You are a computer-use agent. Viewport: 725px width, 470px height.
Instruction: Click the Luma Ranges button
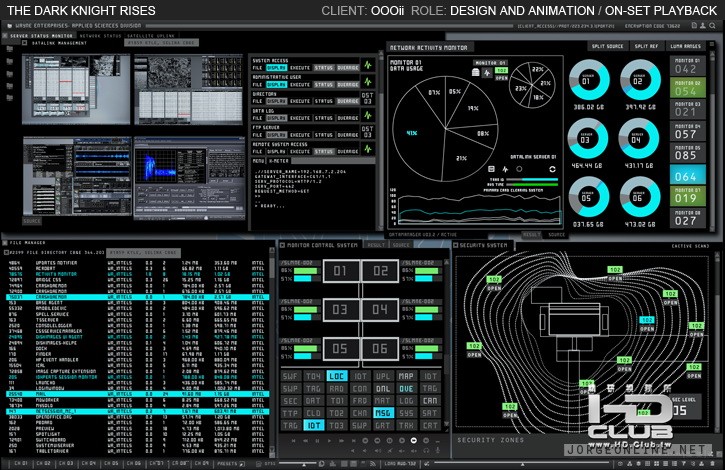click(x=685, y=46)
